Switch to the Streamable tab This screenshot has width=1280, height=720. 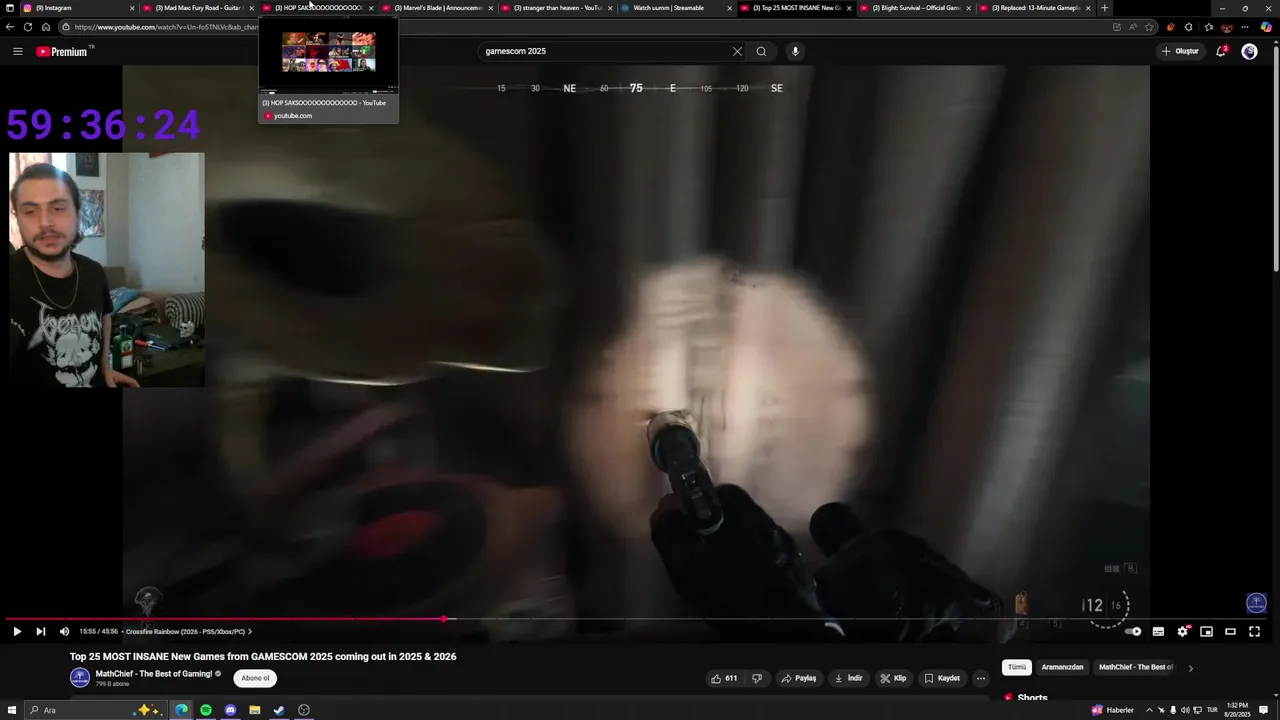pos(677,8)
